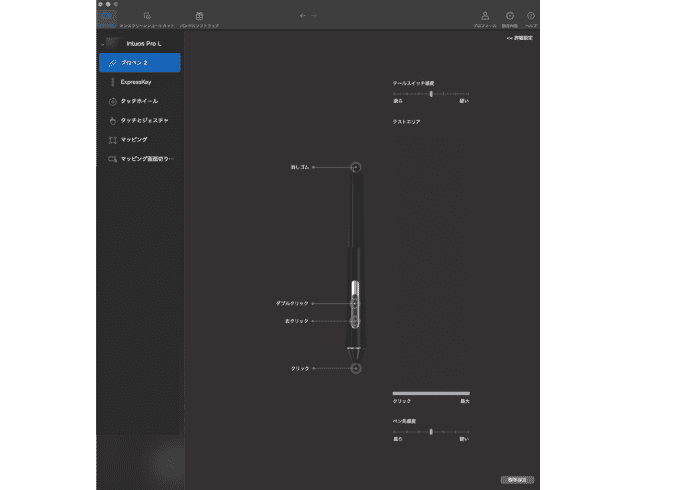Open the 消しゴム eraser assignment
Viewport: 690px width, 490px height.
pos(300,168)
